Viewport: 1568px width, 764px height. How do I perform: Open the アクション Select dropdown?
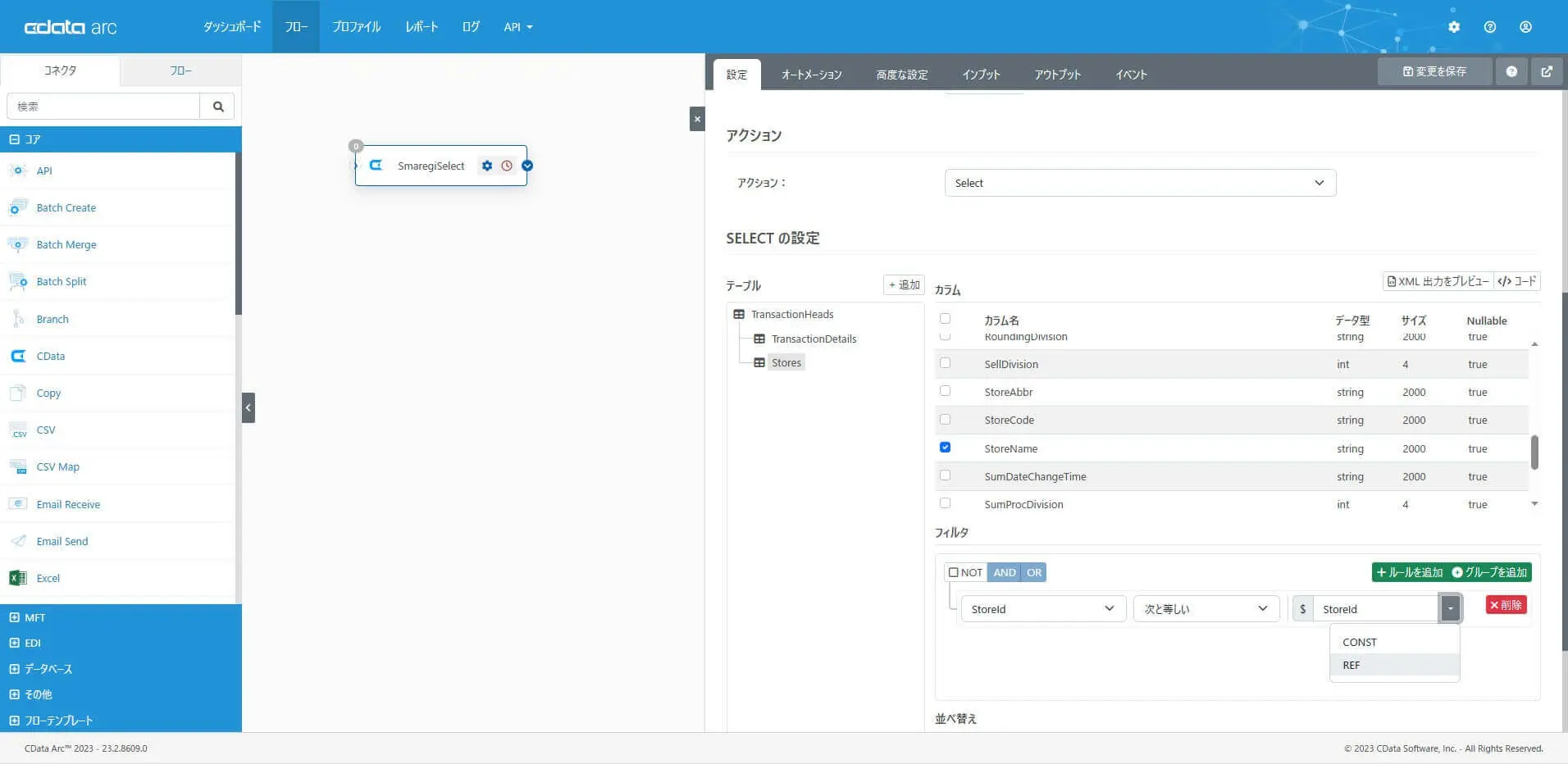1138,182
